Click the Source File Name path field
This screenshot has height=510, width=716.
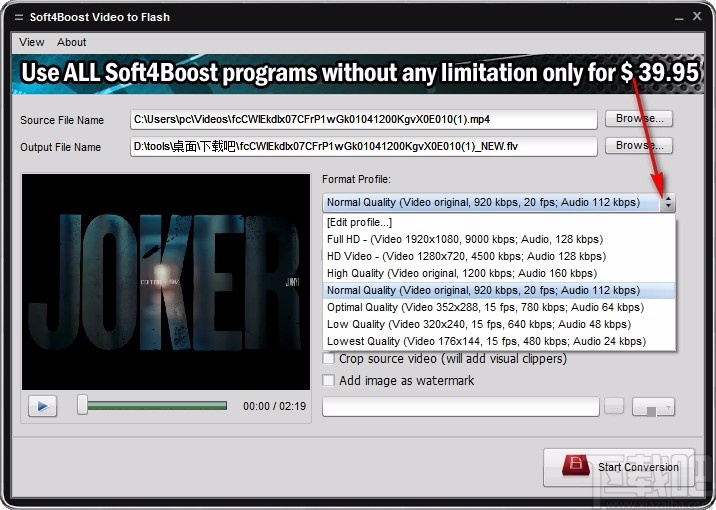363,120
